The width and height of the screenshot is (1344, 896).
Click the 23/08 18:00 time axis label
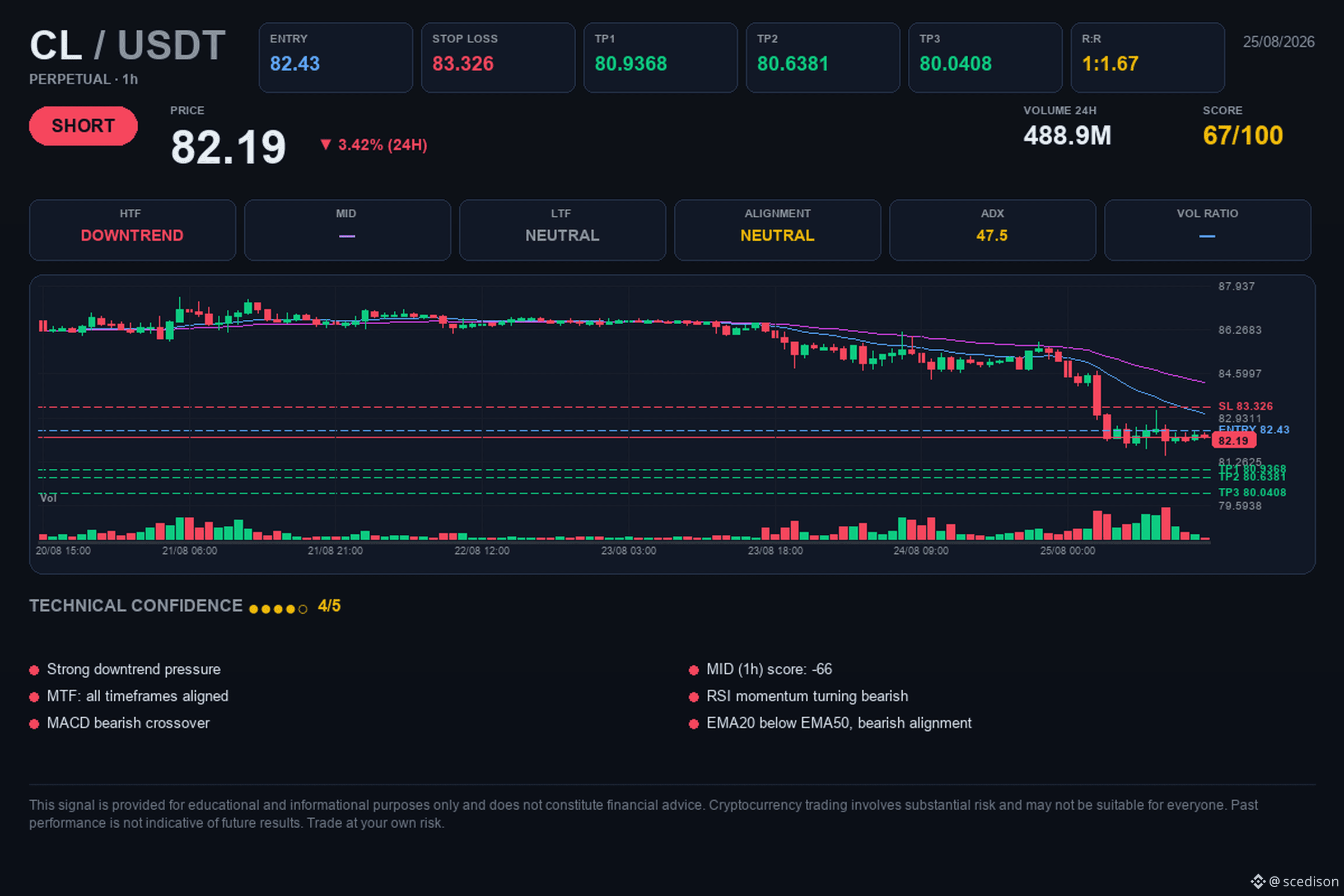click(775, 551)
